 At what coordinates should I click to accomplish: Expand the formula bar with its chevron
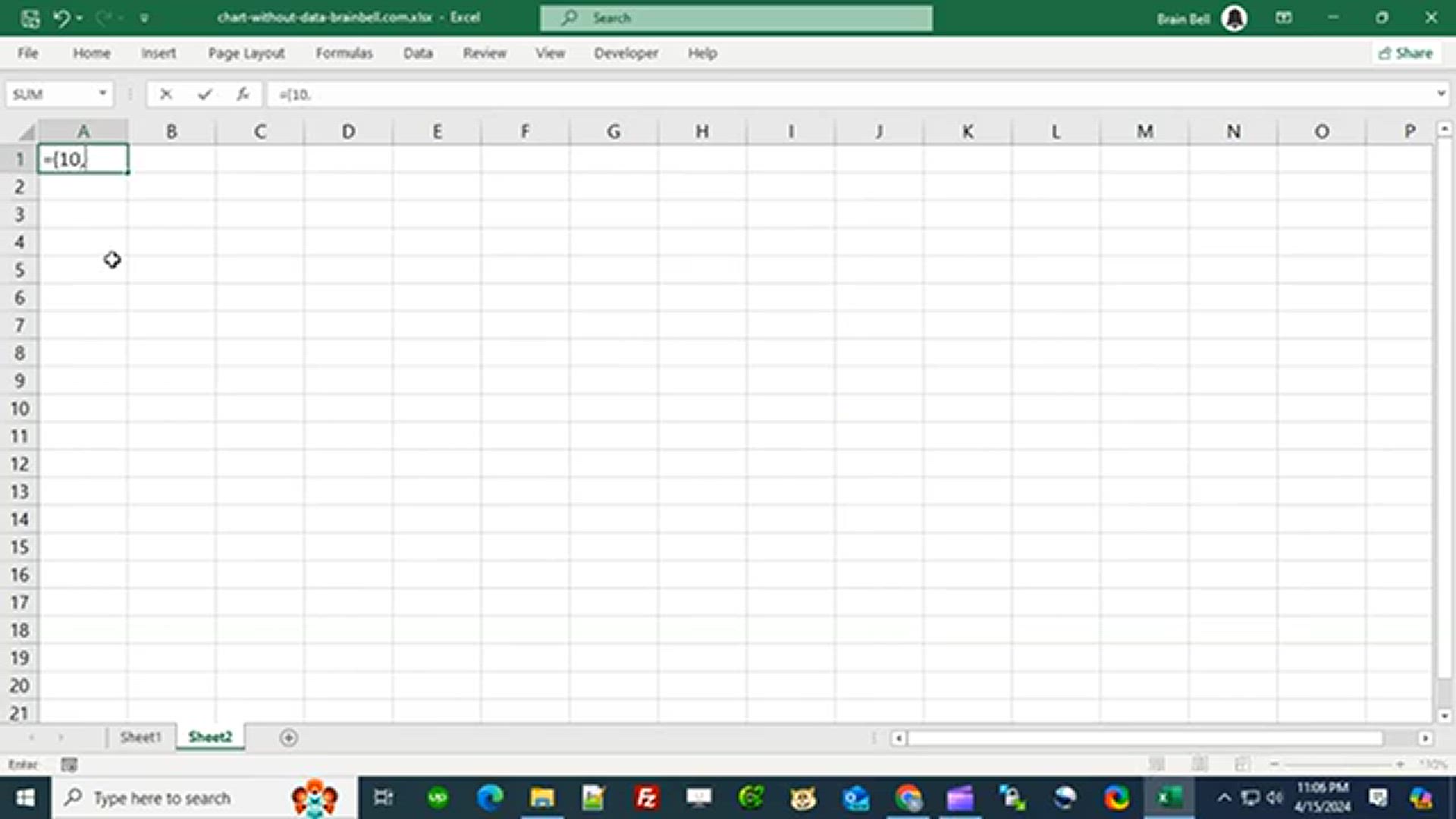pos(1442,94)
